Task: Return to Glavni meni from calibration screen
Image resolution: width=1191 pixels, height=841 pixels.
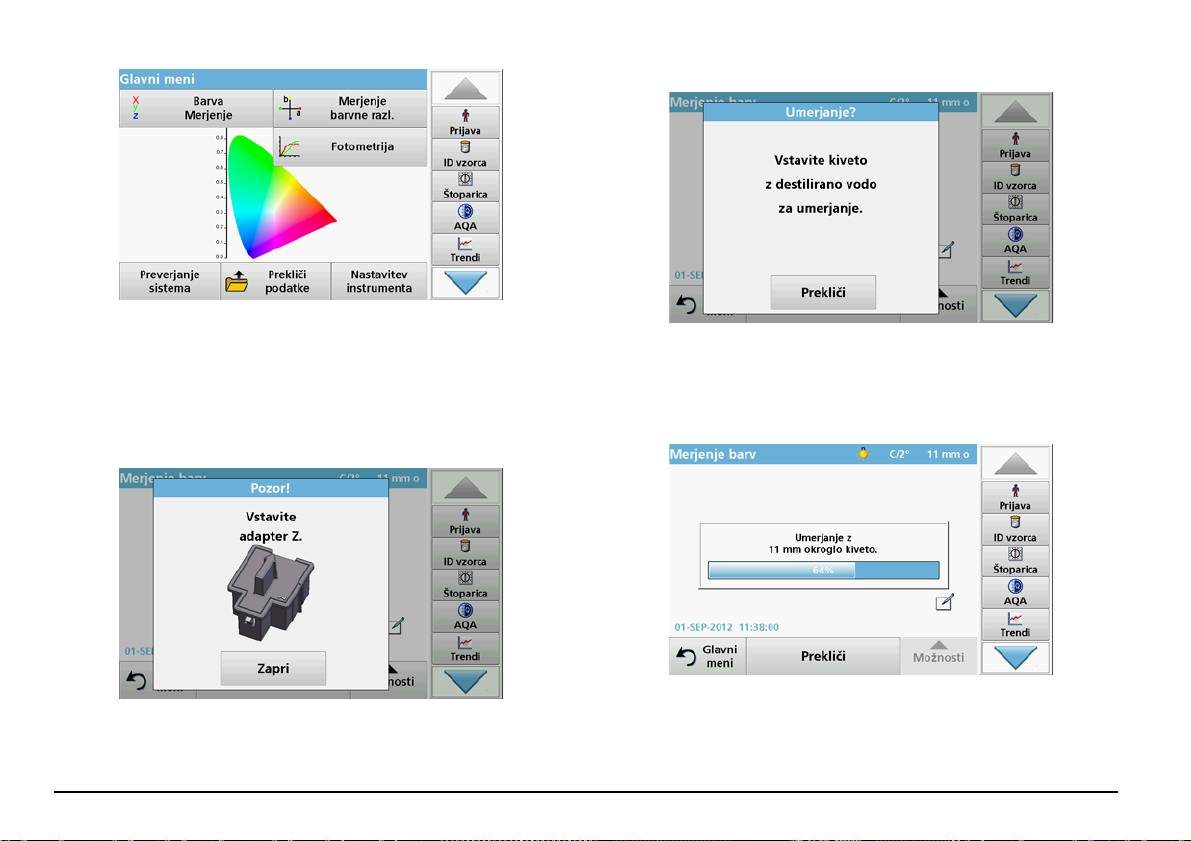Action: click(x=707, y=657)
